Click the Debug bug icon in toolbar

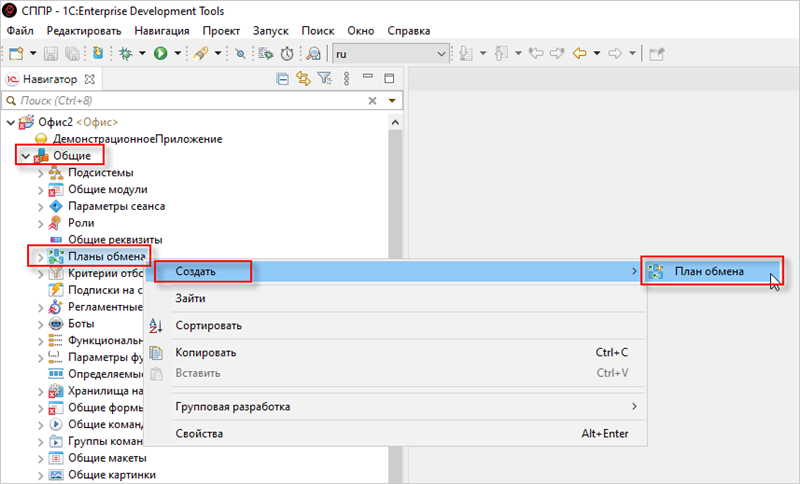pyautogui.click(x=126, y=53)
